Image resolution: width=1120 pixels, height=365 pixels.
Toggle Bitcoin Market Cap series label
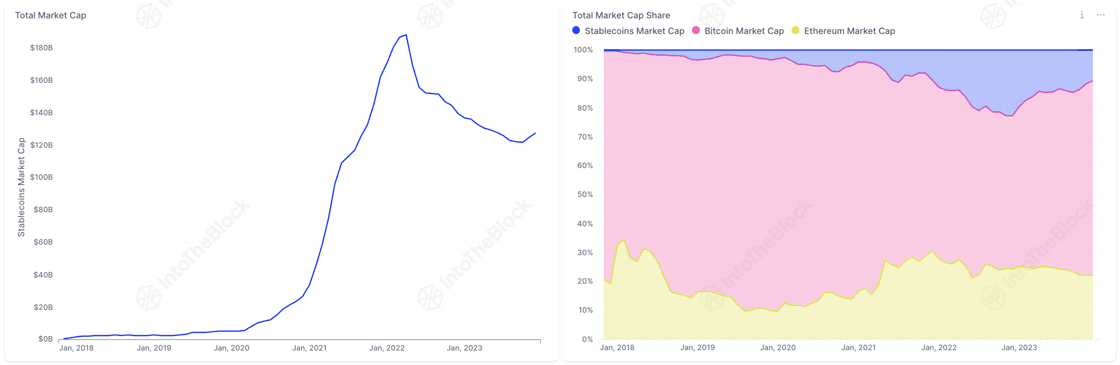pos(744,31)
